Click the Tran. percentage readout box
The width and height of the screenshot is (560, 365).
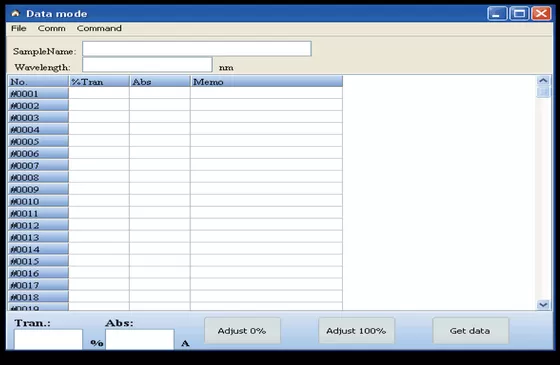[x=48, y=339]
